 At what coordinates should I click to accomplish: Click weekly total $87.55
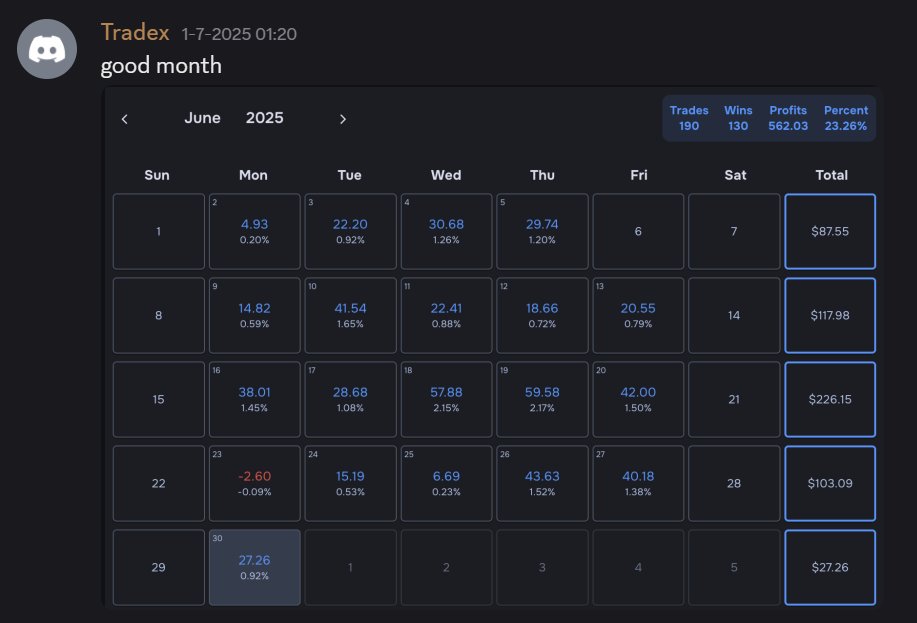[830, 231]
